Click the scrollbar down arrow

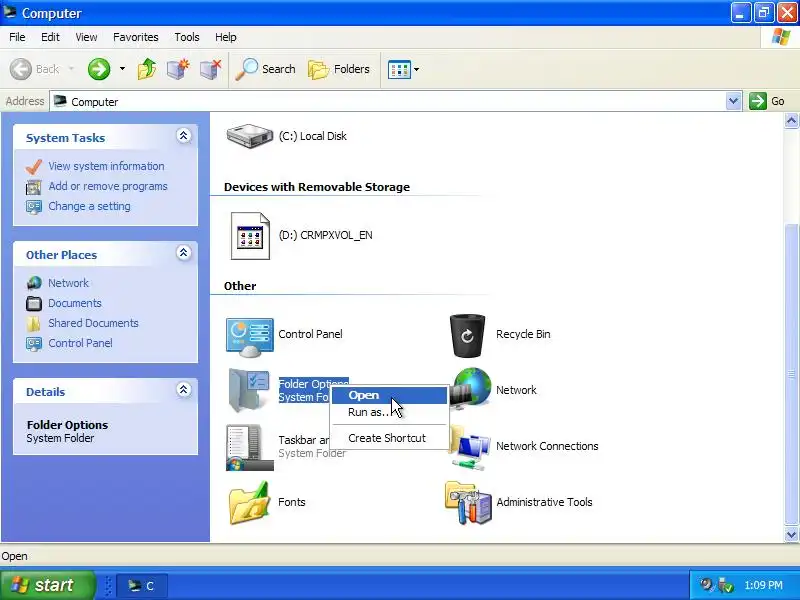click(791, 535)
